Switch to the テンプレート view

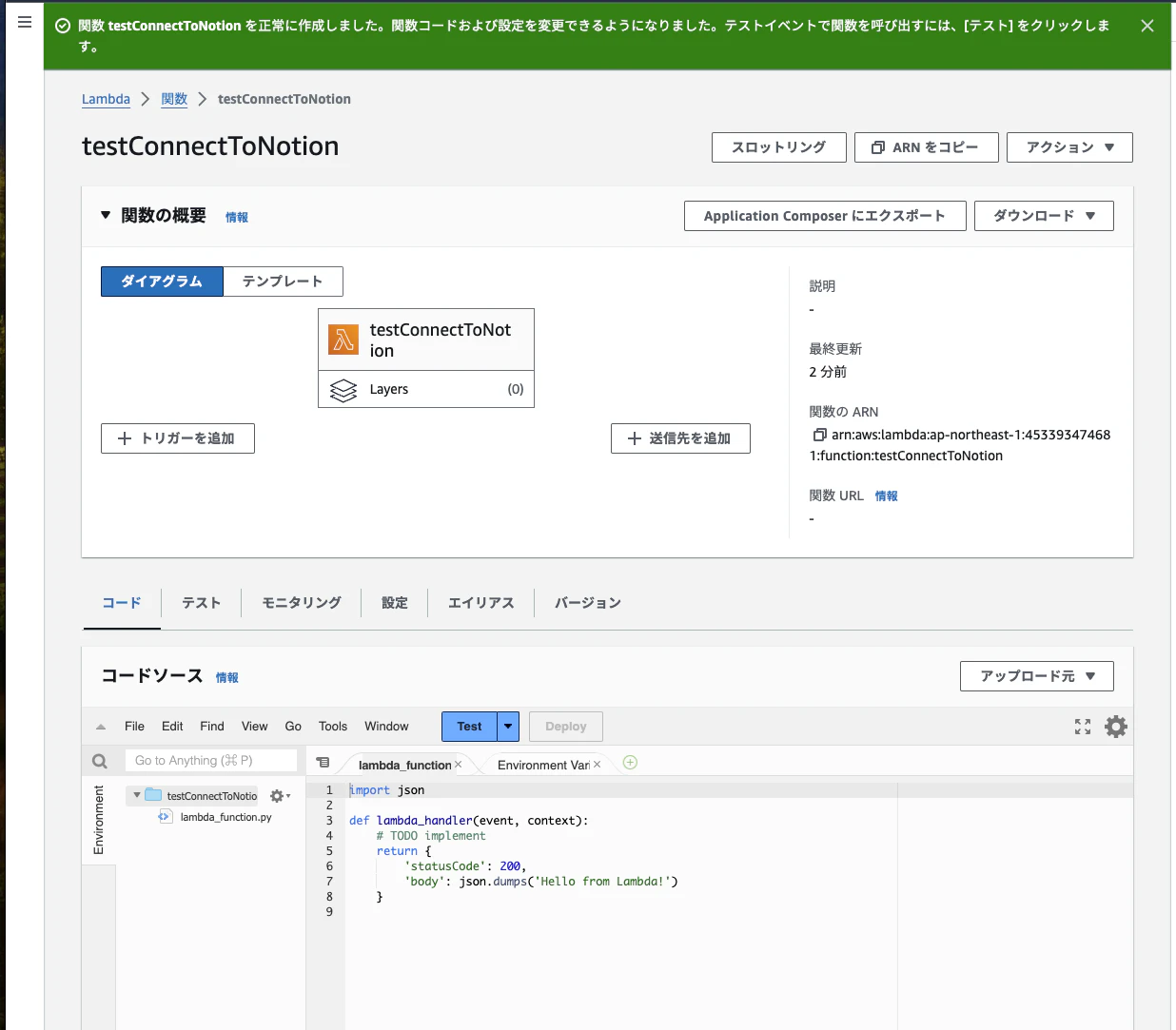point(283,282)
